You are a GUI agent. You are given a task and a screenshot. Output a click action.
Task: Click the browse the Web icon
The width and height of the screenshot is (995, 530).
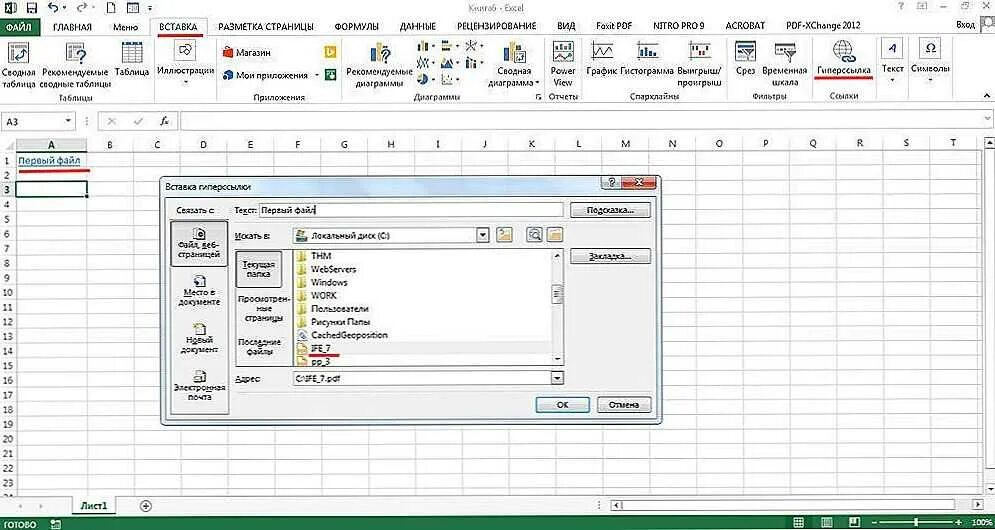(534, 235)
